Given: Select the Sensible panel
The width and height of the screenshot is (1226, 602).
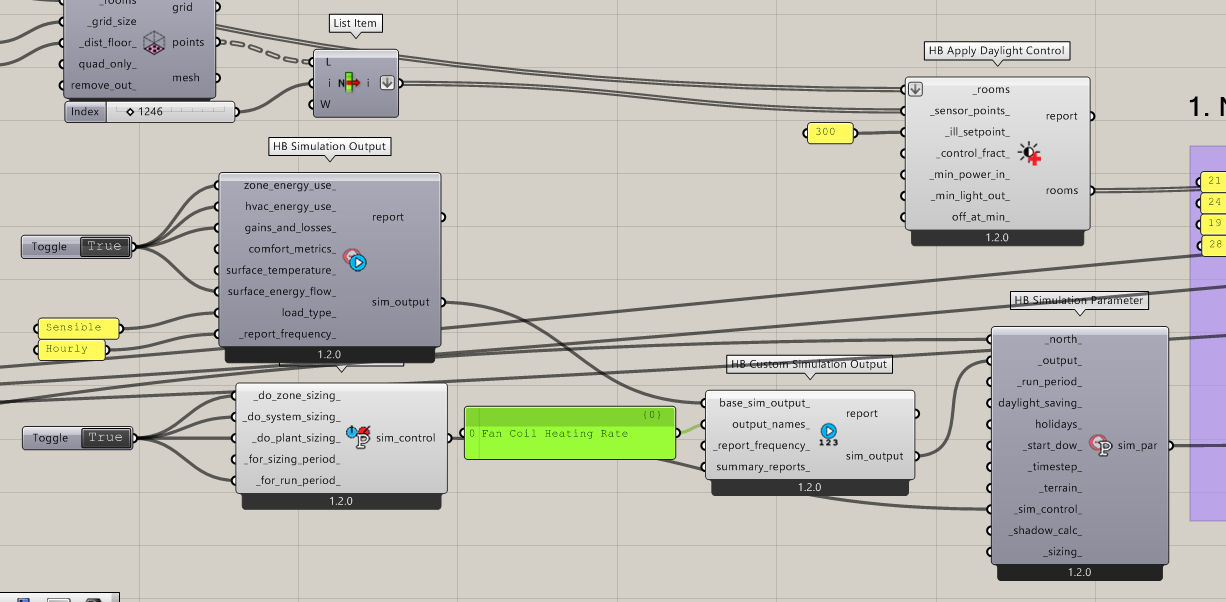Looking at the screenshot, I should 79,327.
